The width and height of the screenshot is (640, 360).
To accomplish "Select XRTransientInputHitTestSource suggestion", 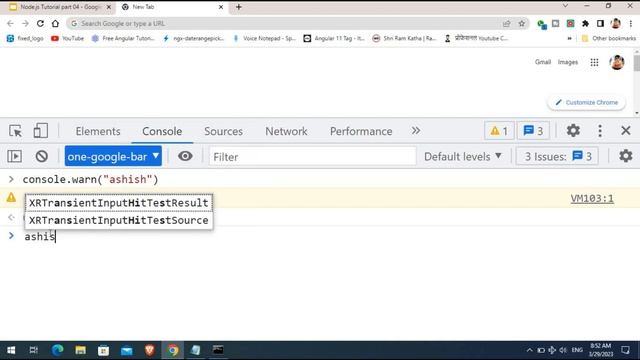I will [x=119, y=220].
